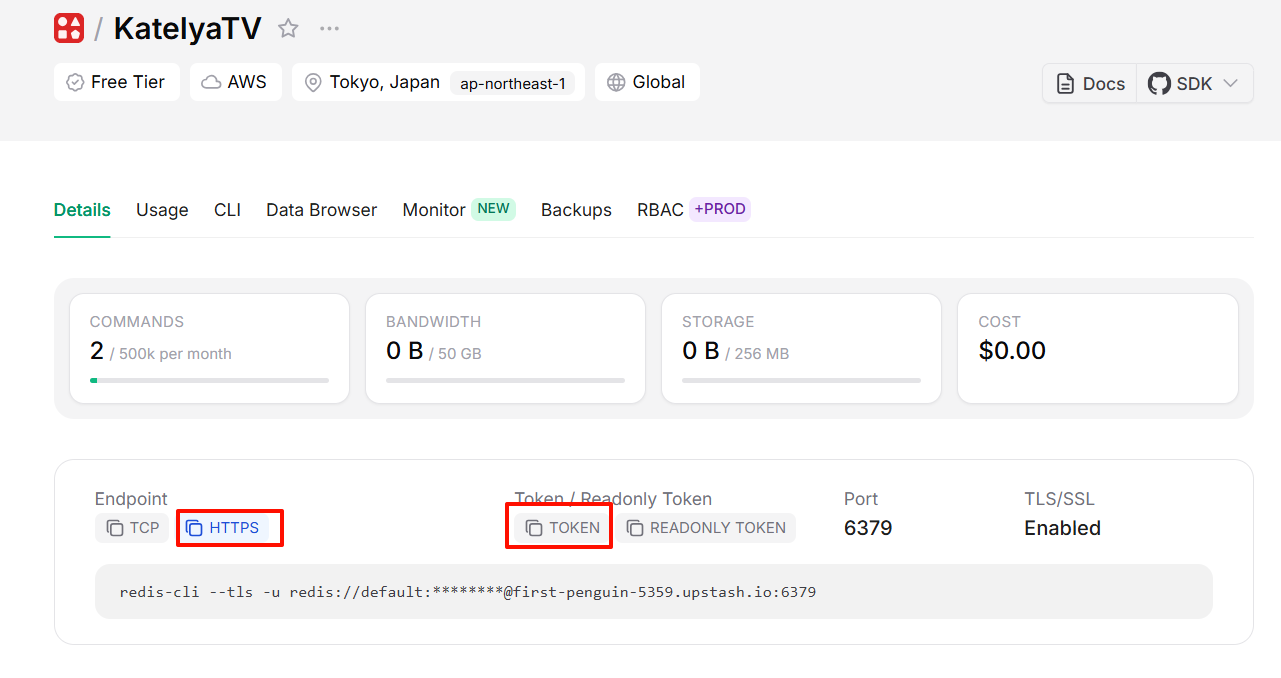The image size is (1281, 678).
Task: Copy the HTTPS endpoint
Action: 223,528
